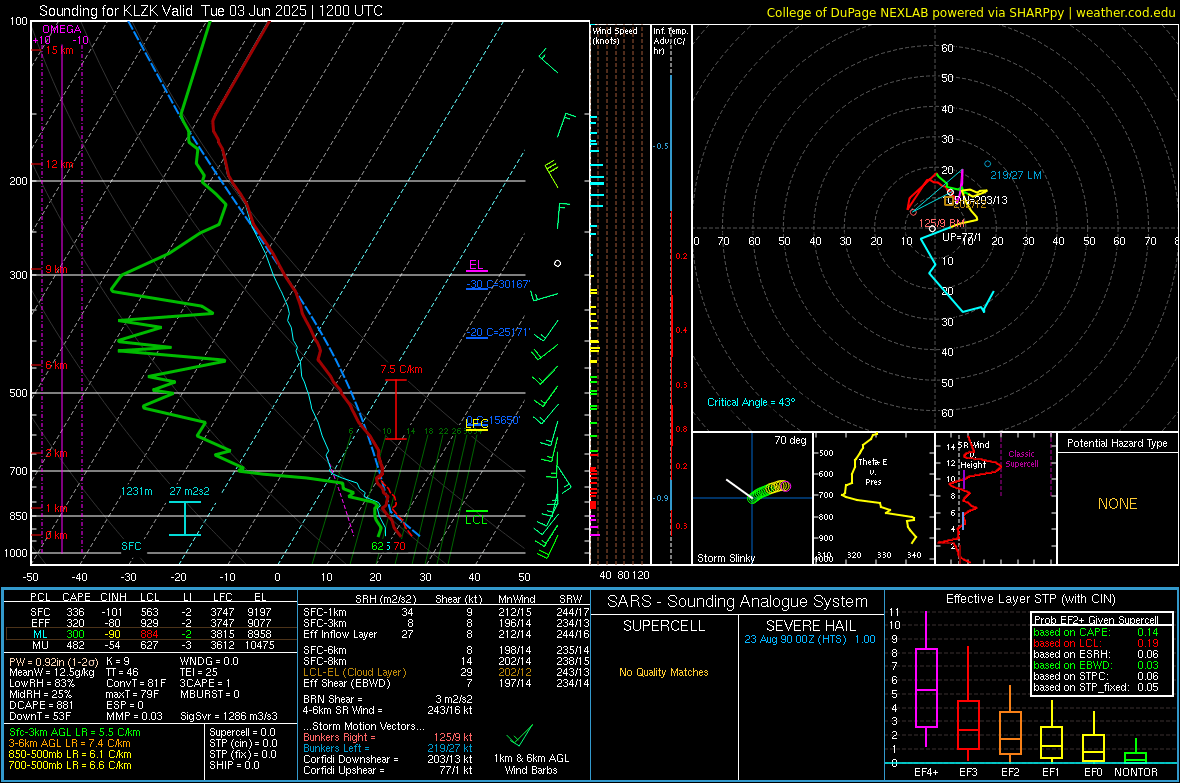
Task: Click the 'UP=77/1' hodograph label
Action: point(962,236)
